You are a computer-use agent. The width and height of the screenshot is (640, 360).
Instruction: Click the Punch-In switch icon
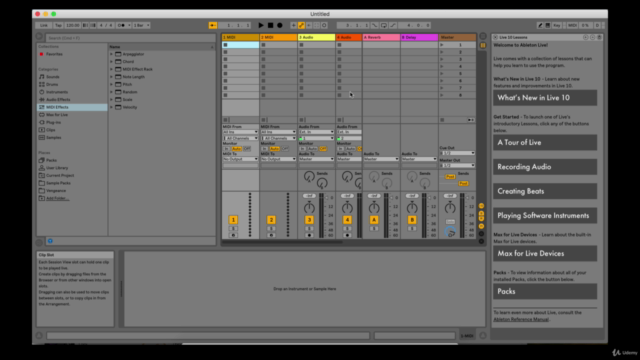pos(375,25)
